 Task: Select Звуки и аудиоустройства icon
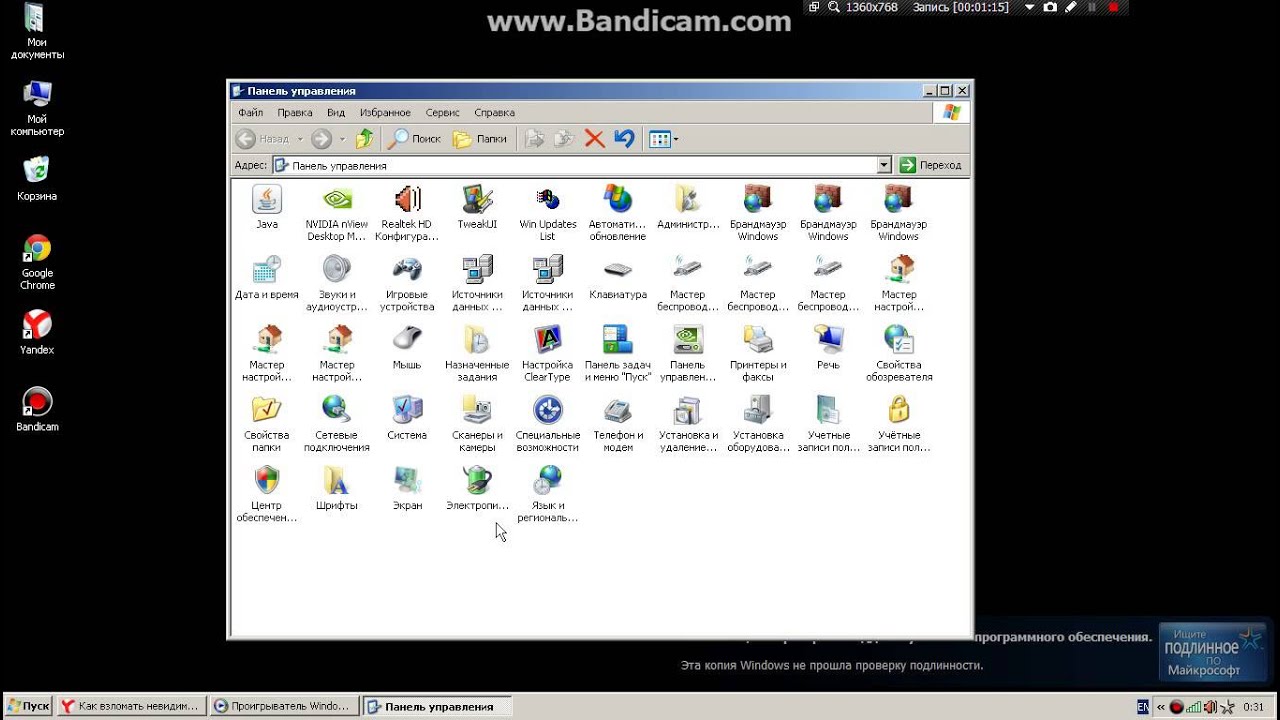337,283
